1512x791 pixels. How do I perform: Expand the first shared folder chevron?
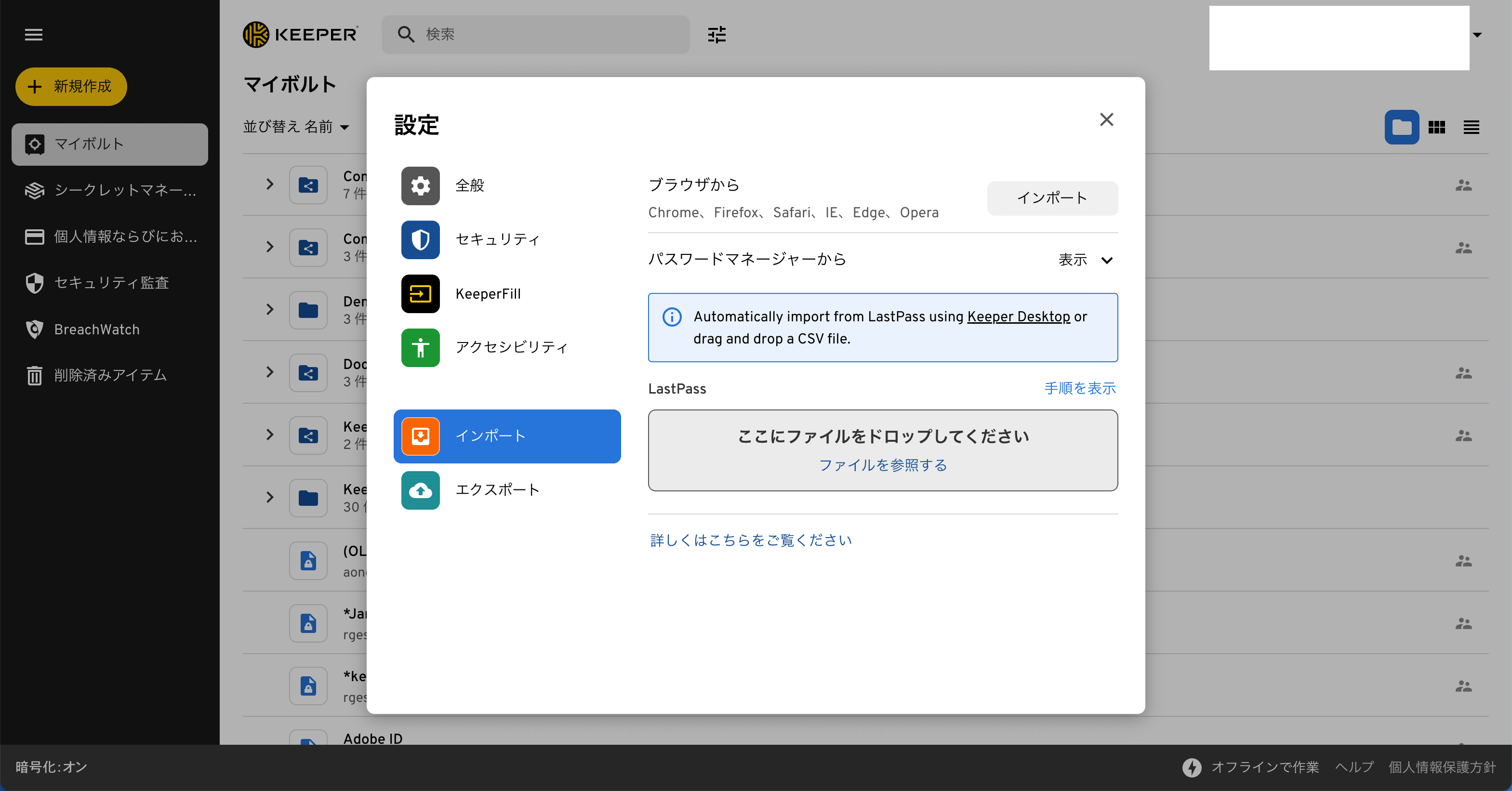click(x=269, y=184)
